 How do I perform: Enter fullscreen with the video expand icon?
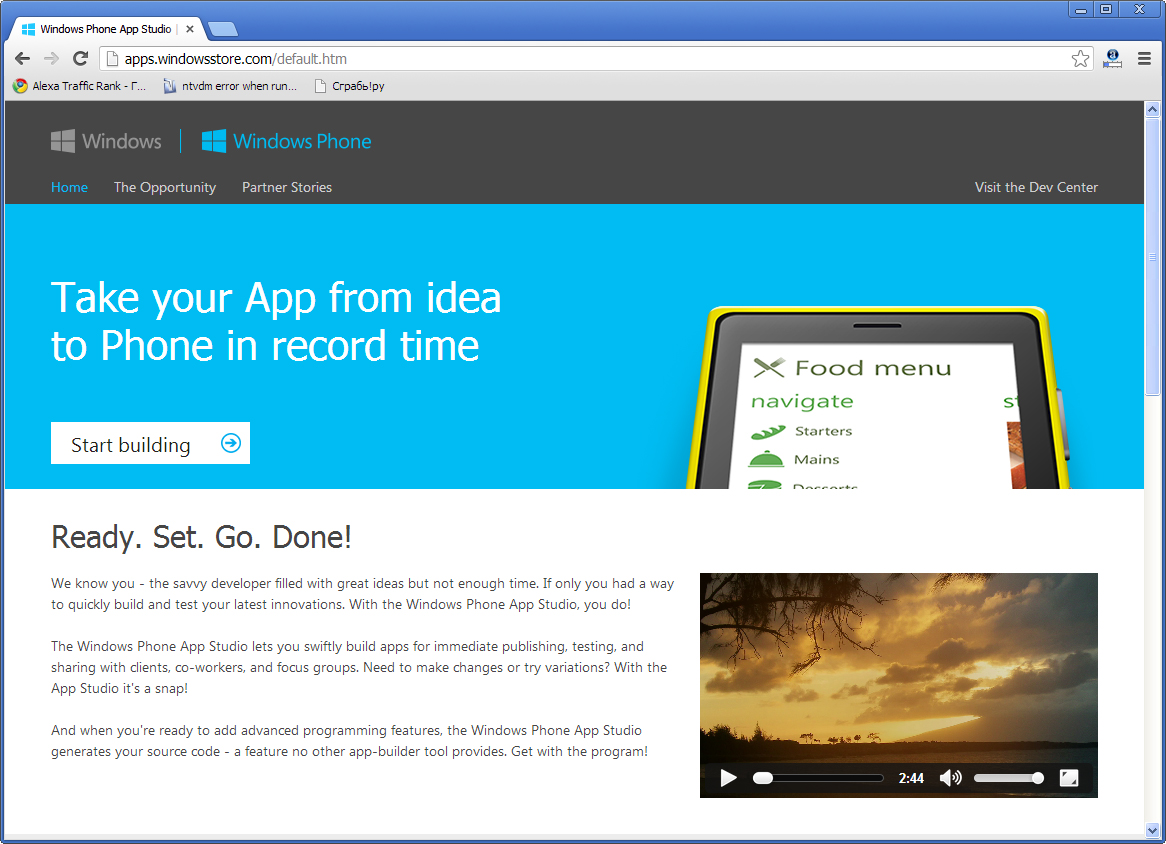[x=1069, y=778]
